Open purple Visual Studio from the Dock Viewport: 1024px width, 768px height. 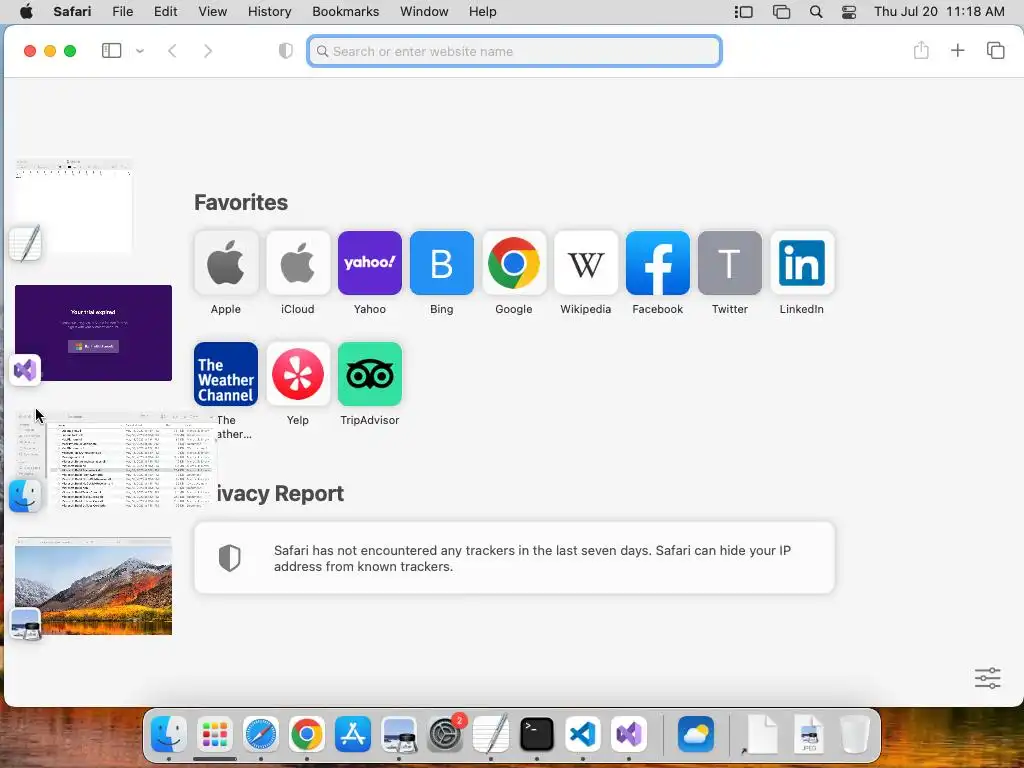[629, 734]
